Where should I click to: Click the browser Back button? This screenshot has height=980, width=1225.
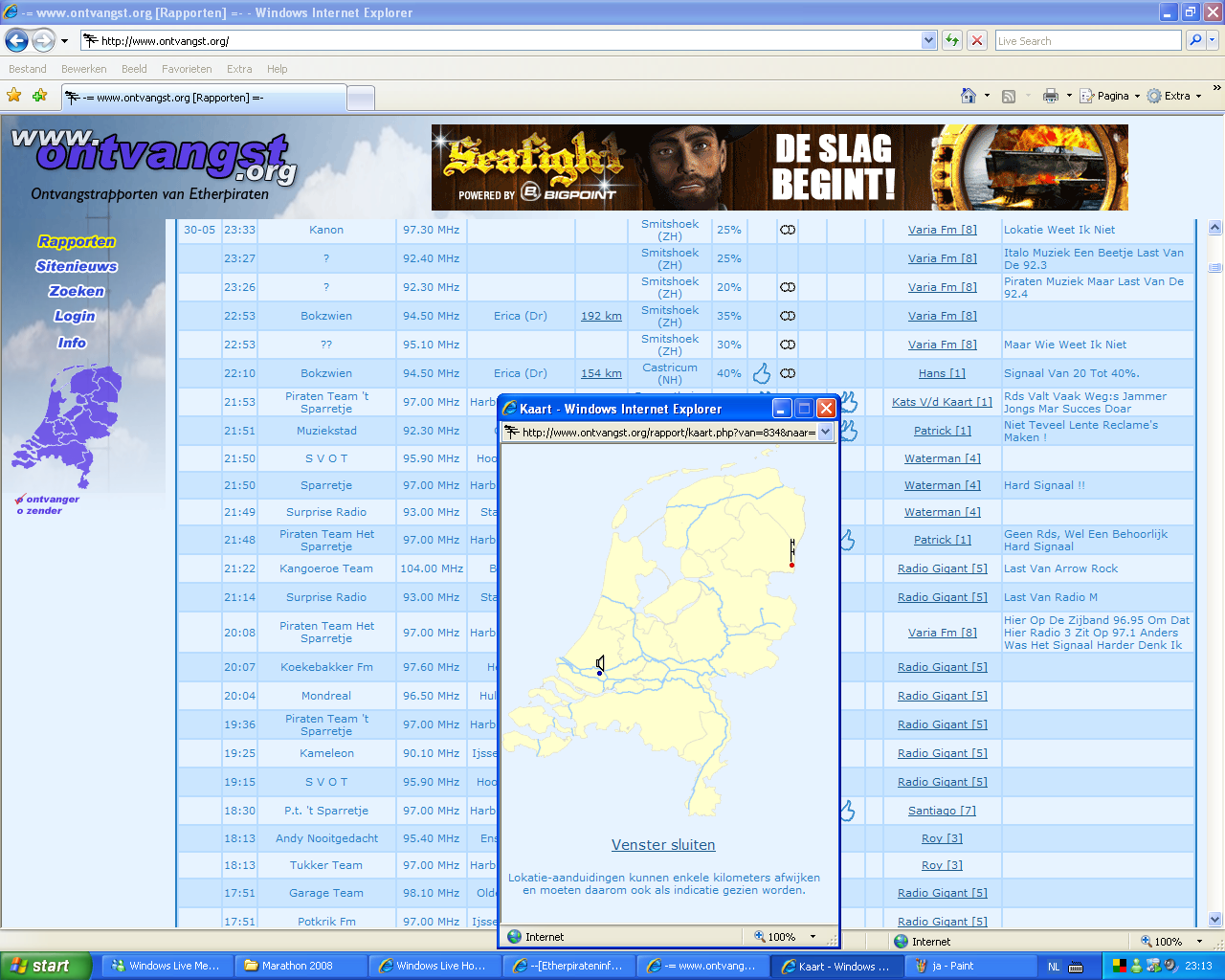tap(16, 40)
